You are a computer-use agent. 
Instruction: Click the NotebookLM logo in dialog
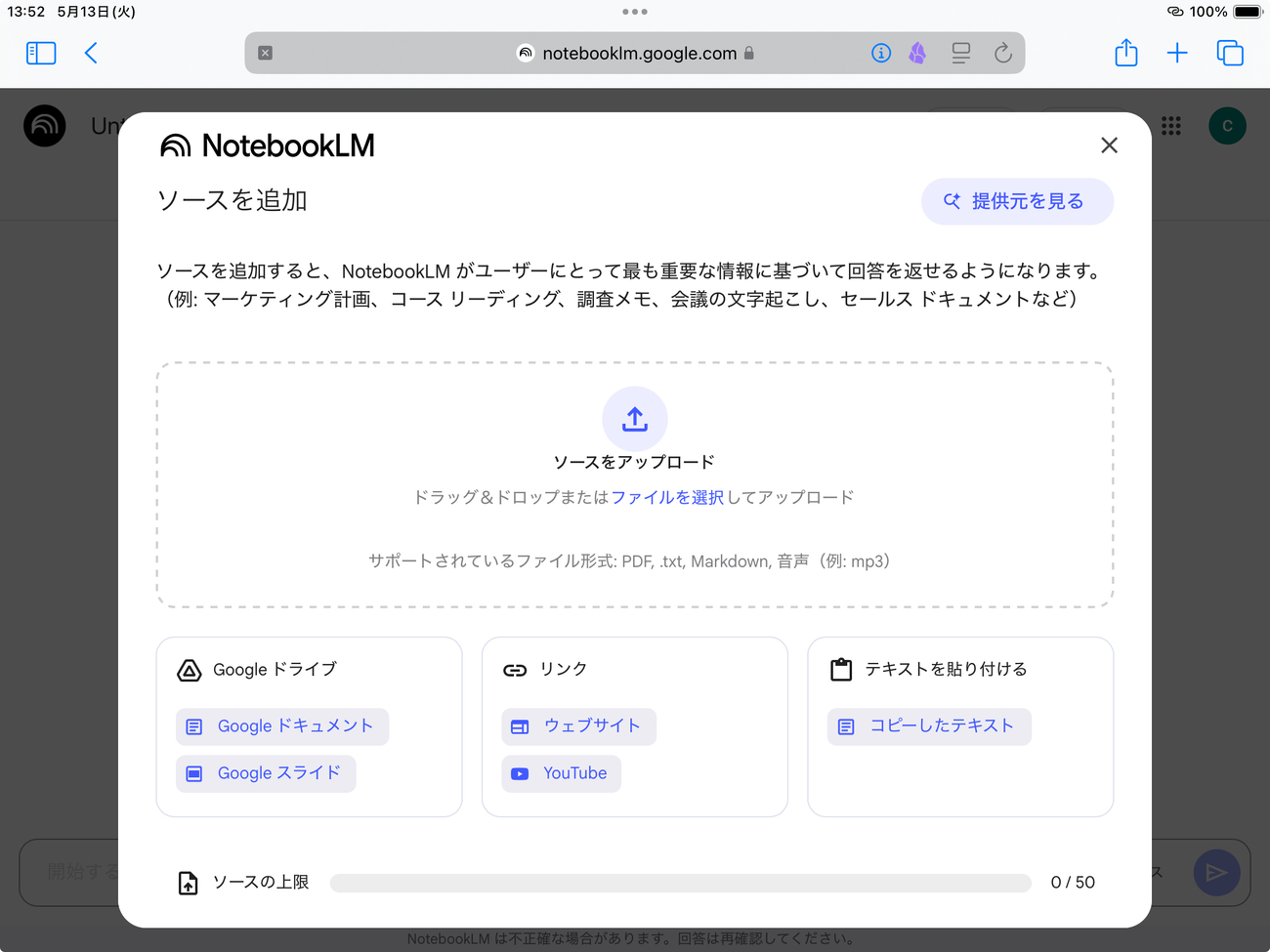point(268,145)
